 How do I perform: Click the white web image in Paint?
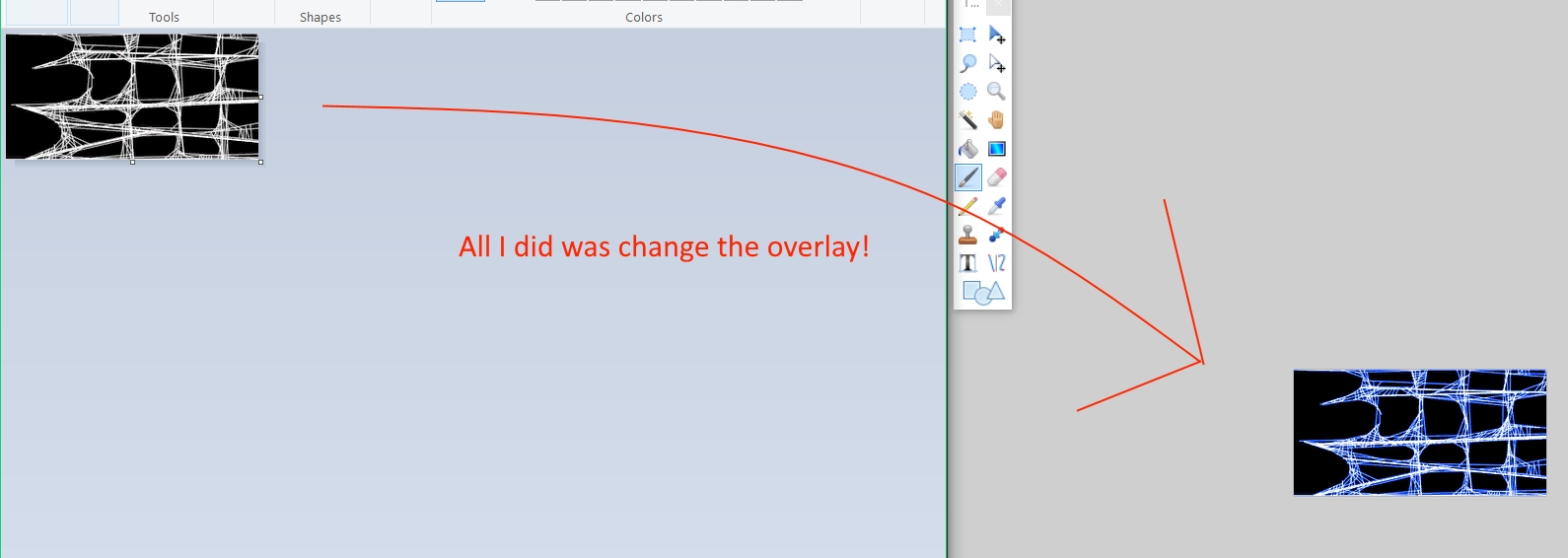click(x=132, y=97)
